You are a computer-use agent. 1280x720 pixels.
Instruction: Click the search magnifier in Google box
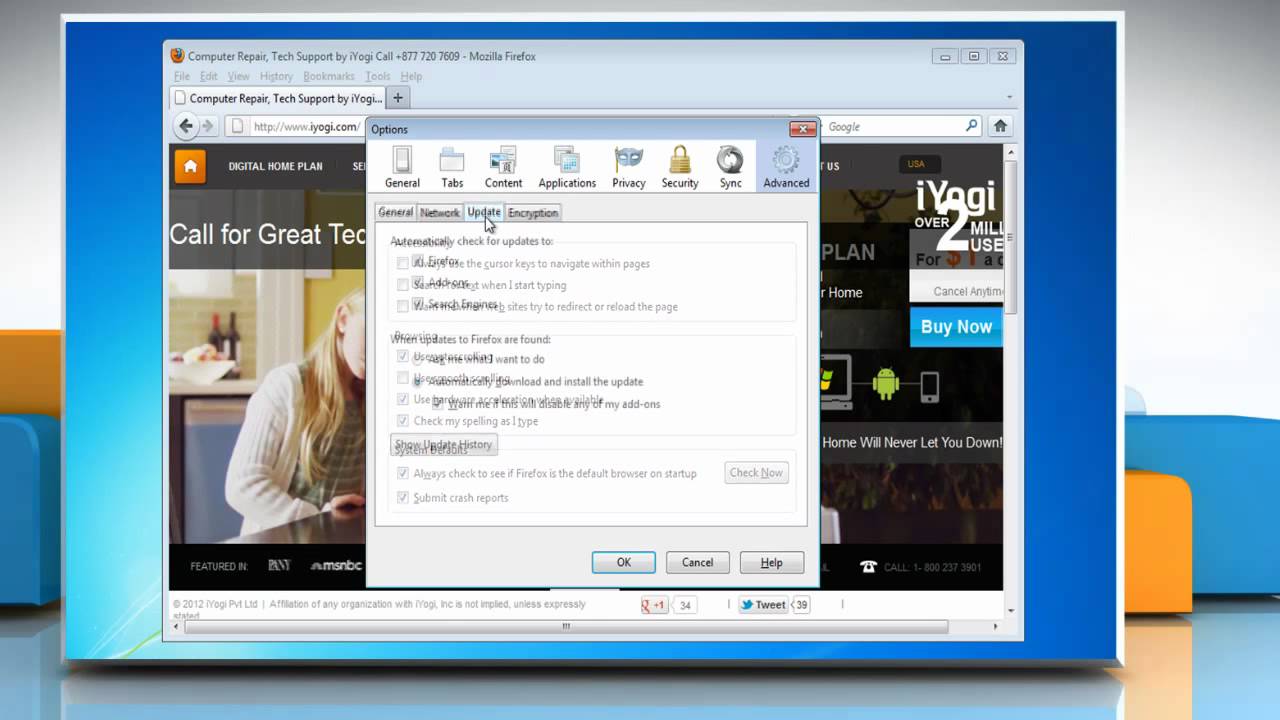tap(971, 126)
